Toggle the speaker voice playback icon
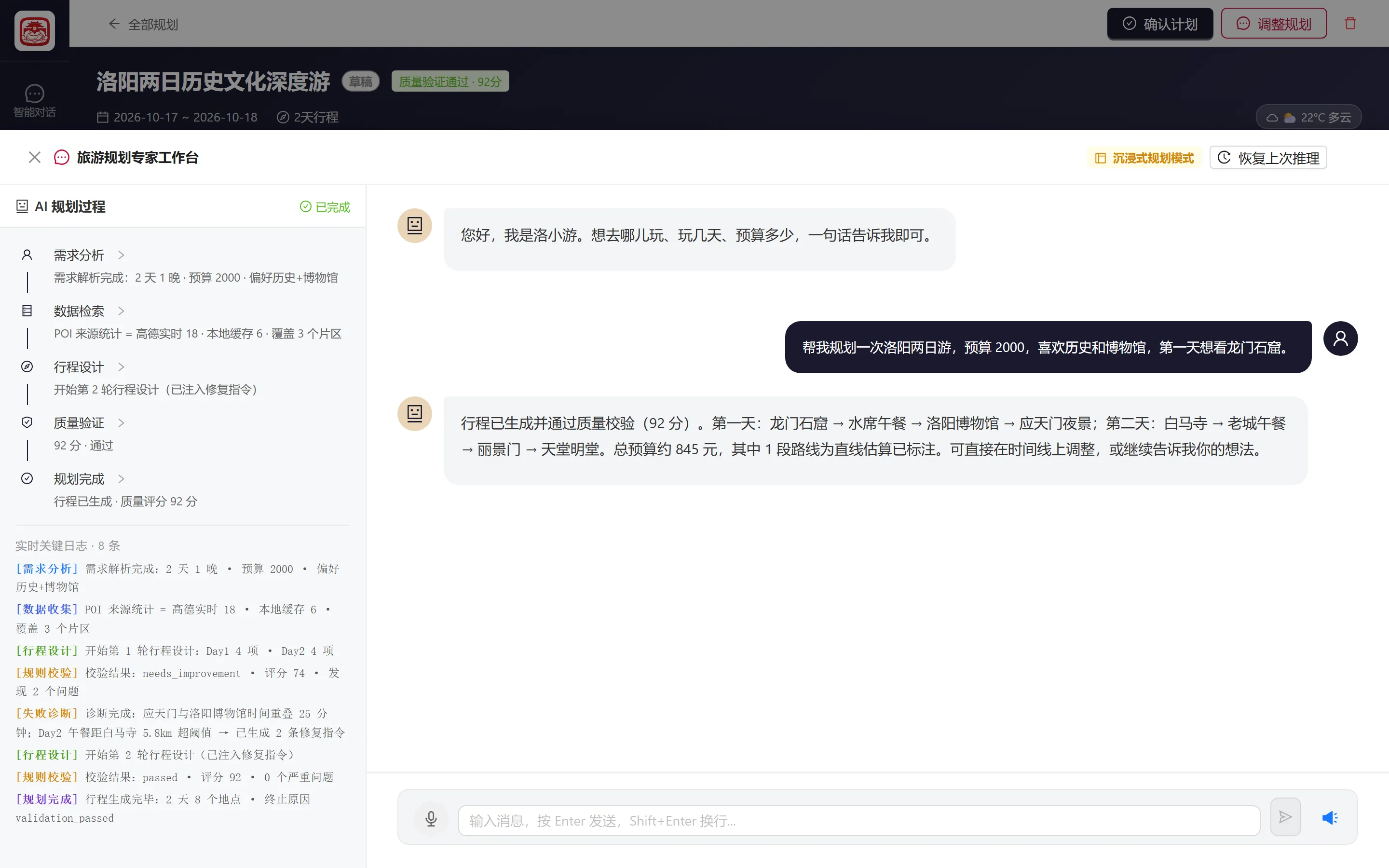The height and width of the screenshot is (868, 1389). (1330, 818)
